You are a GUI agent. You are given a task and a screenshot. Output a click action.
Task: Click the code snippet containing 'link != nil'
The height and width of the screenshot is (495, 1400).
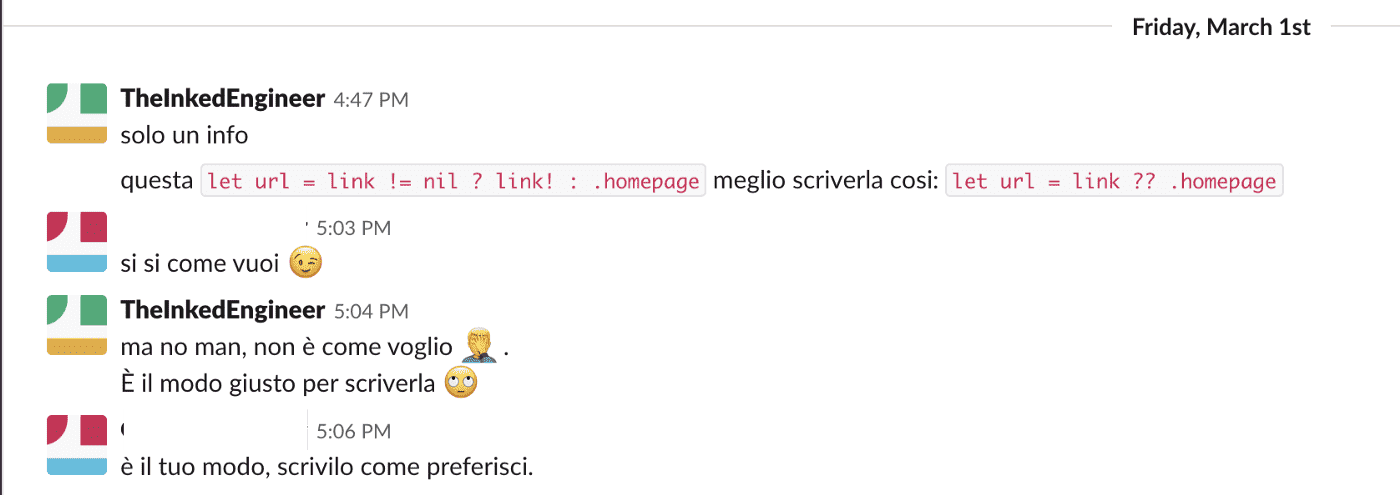[454, 181]
